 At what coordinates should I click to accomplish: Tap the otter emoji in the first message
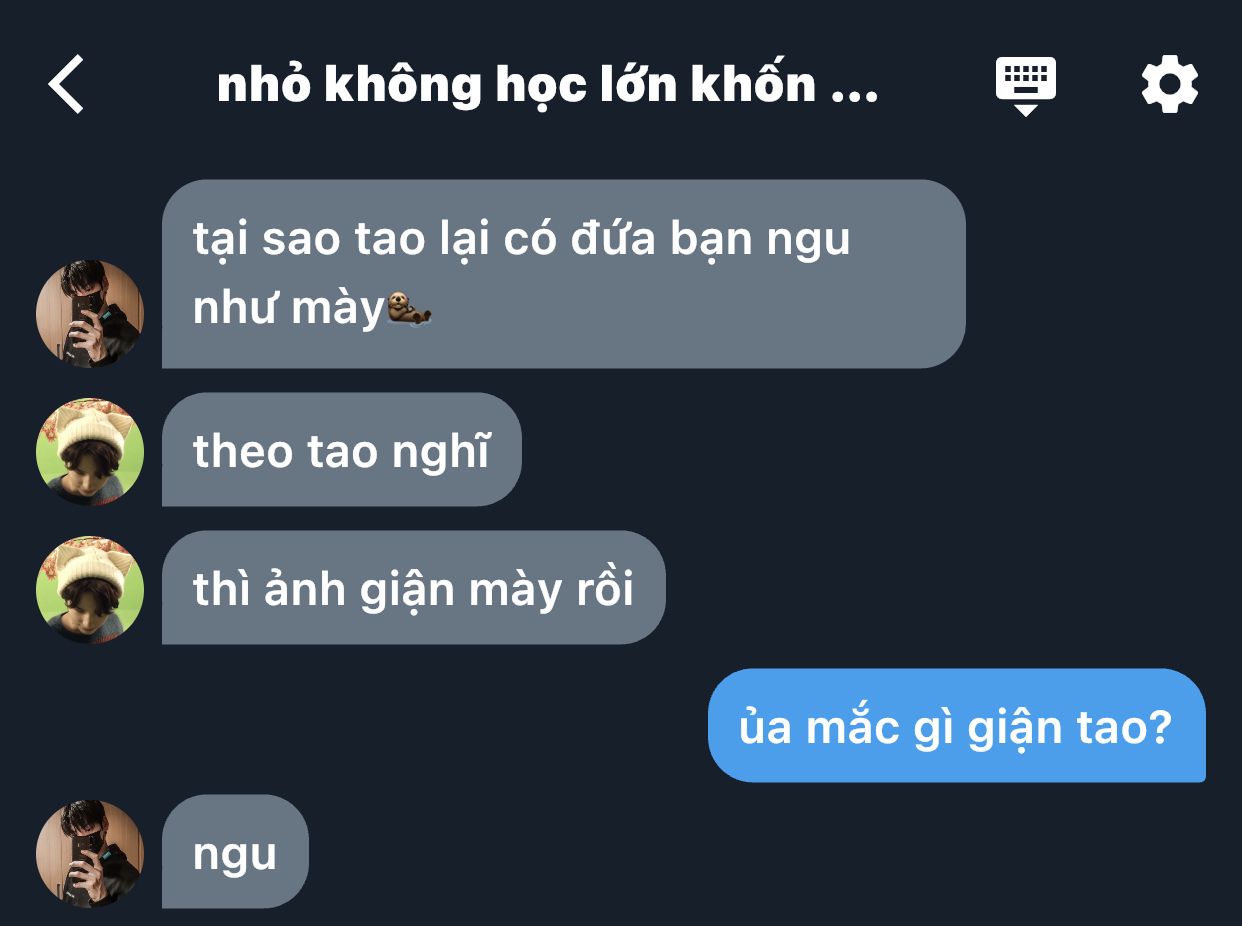[408, 309]
